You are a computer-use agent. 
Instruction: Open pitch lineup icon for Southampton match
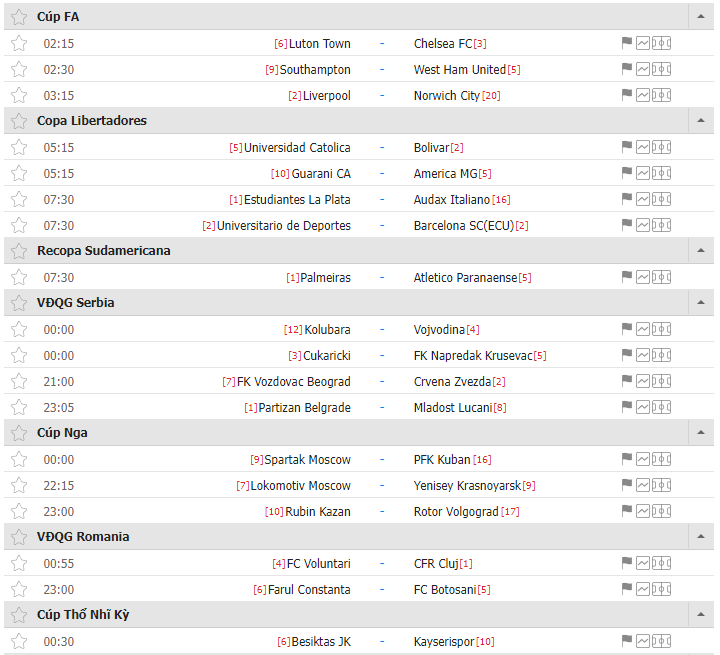pyautogui.click(x=662, y=69)
